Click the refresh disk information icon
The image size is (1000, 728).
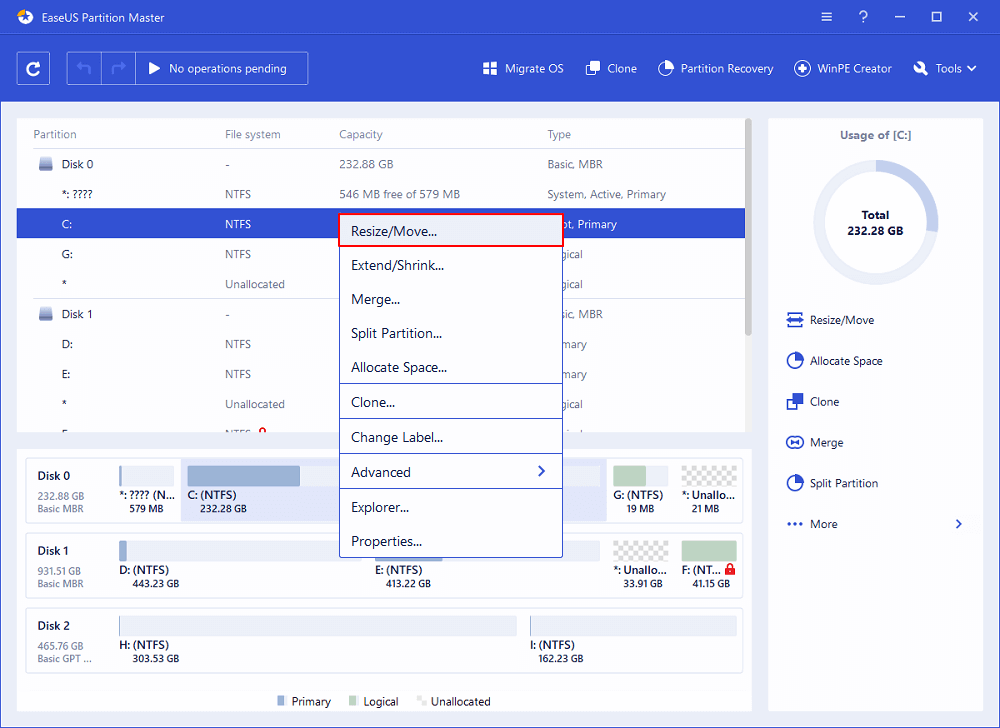coord(33,68)
